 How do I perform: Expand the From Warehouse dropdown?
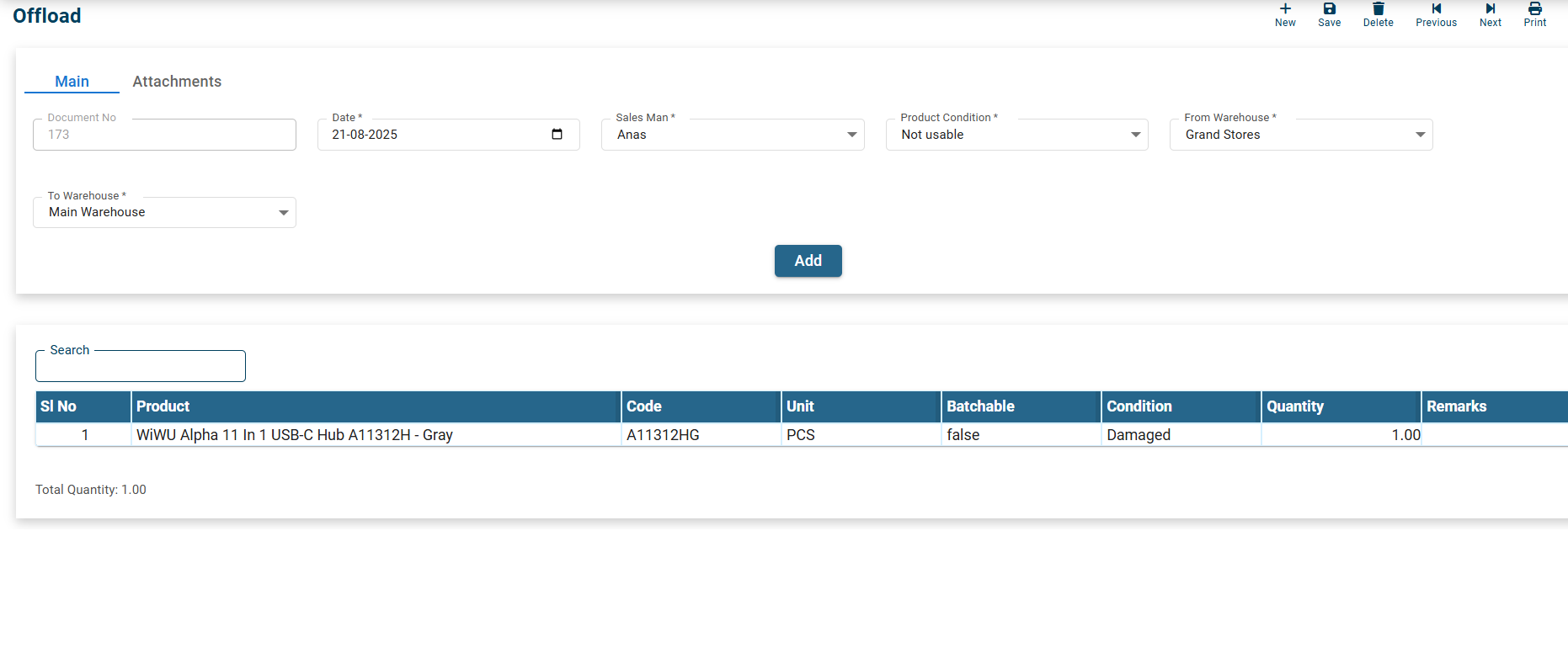[1420, 135]
